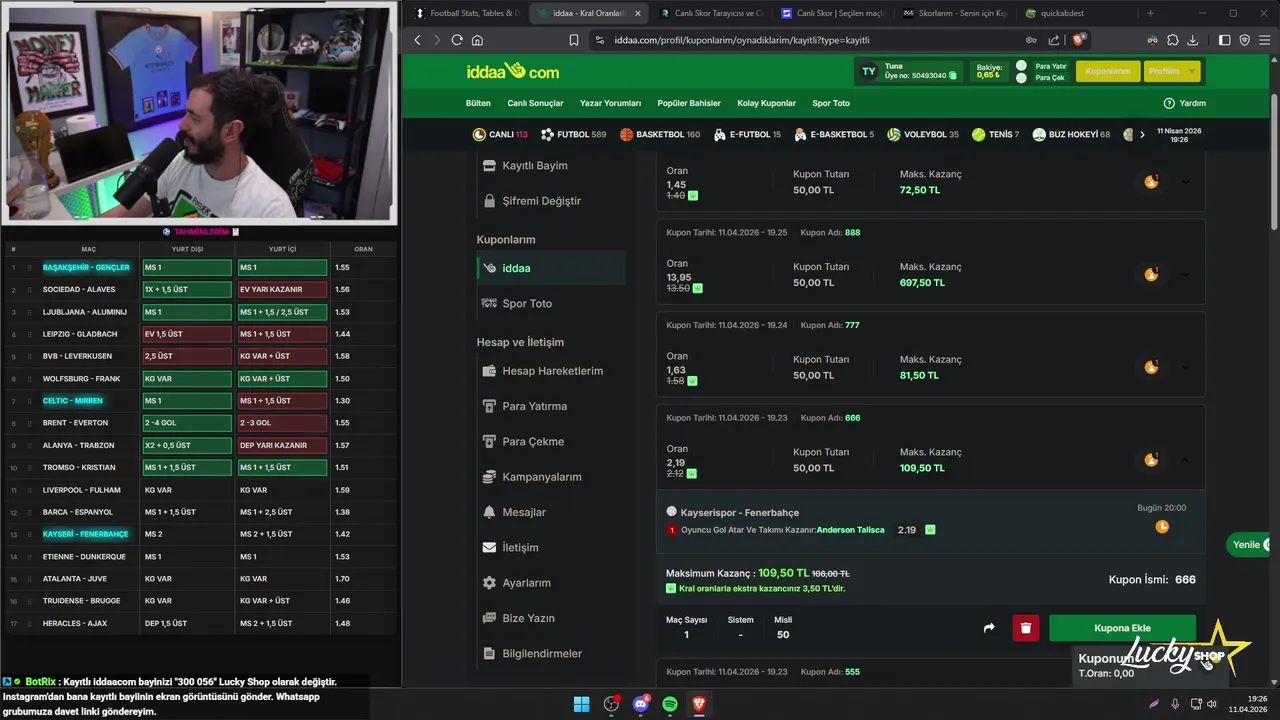Copy member number 50493040

click(953, 75)
